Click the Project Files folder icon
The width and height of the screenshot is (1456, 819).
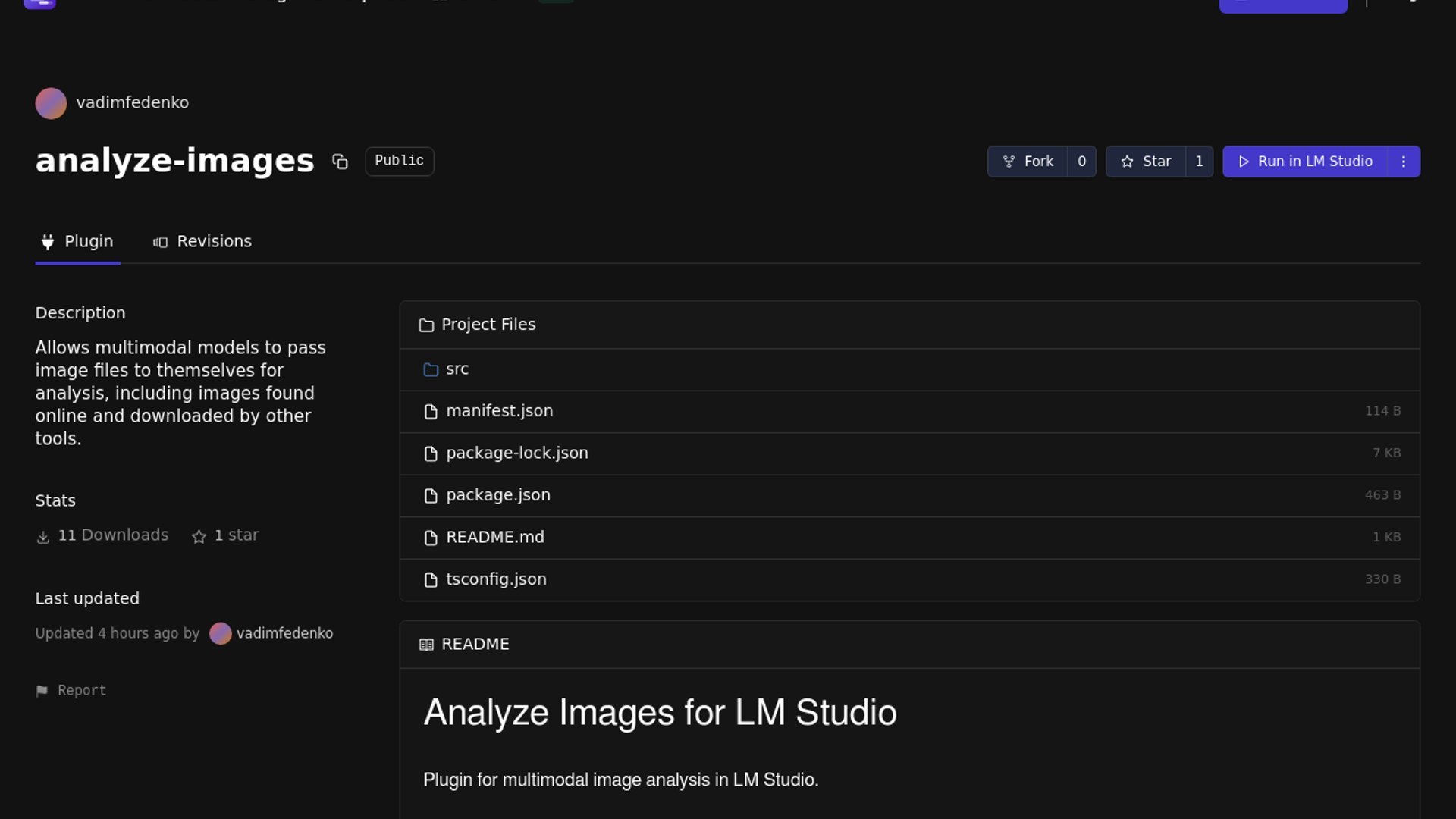click(x=426, y=325)
